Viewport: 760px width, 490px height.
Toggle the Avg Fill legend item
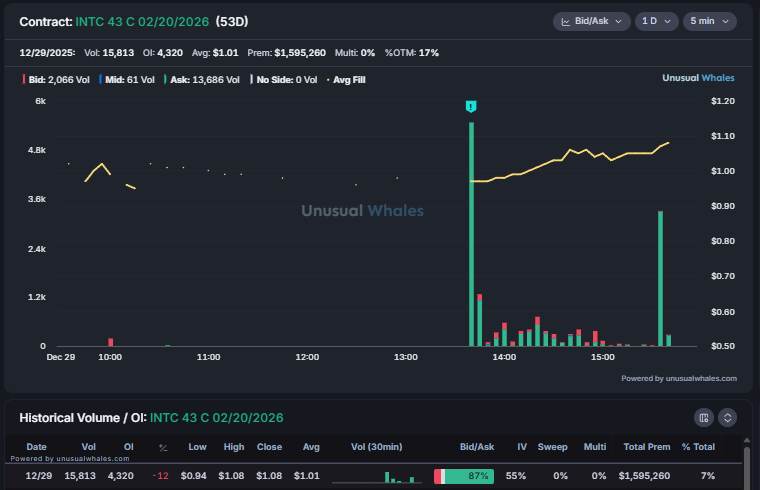346,80
